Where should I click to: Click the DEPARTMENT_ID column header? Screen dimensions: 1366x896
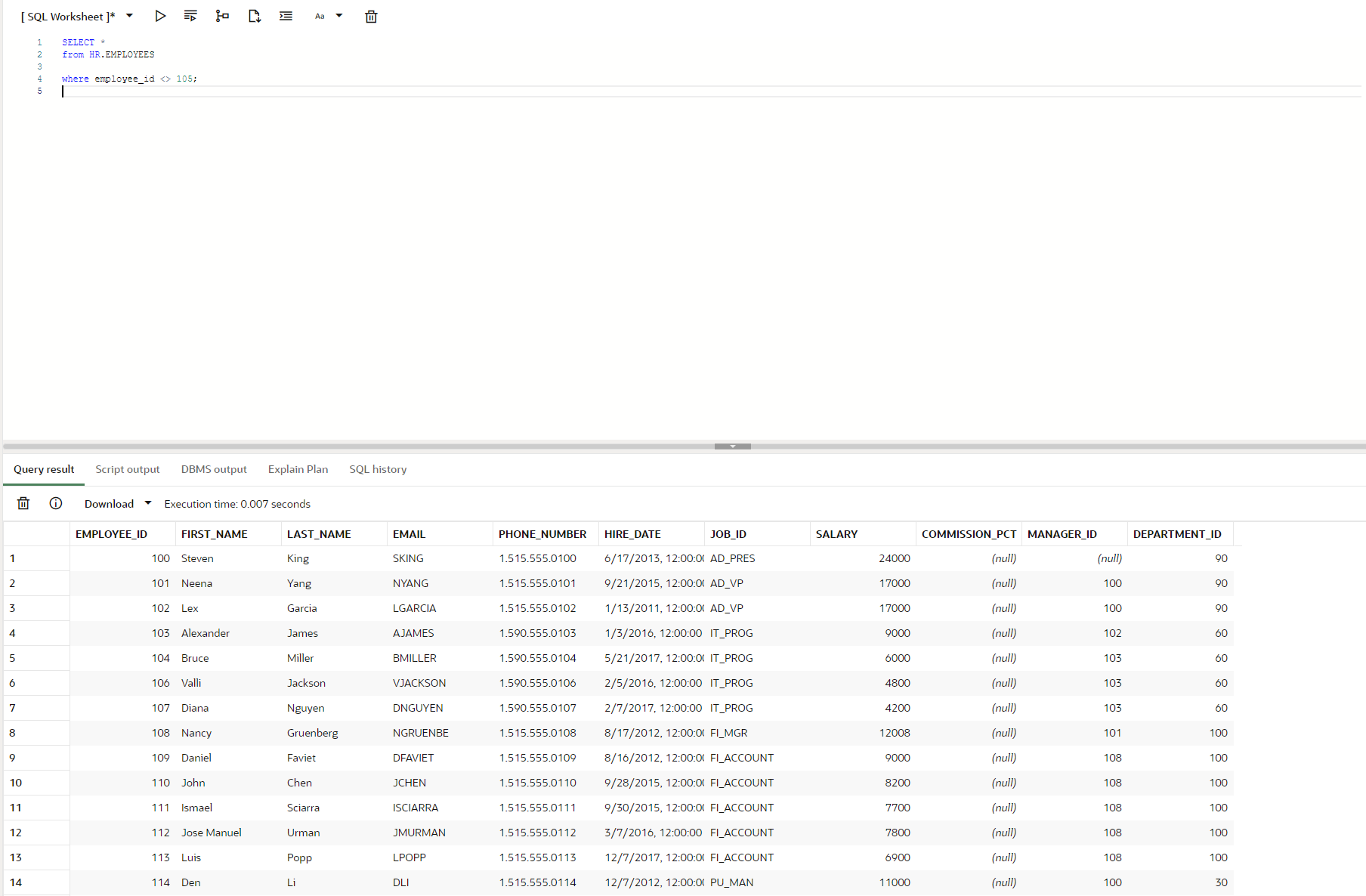pos(1180,534)
